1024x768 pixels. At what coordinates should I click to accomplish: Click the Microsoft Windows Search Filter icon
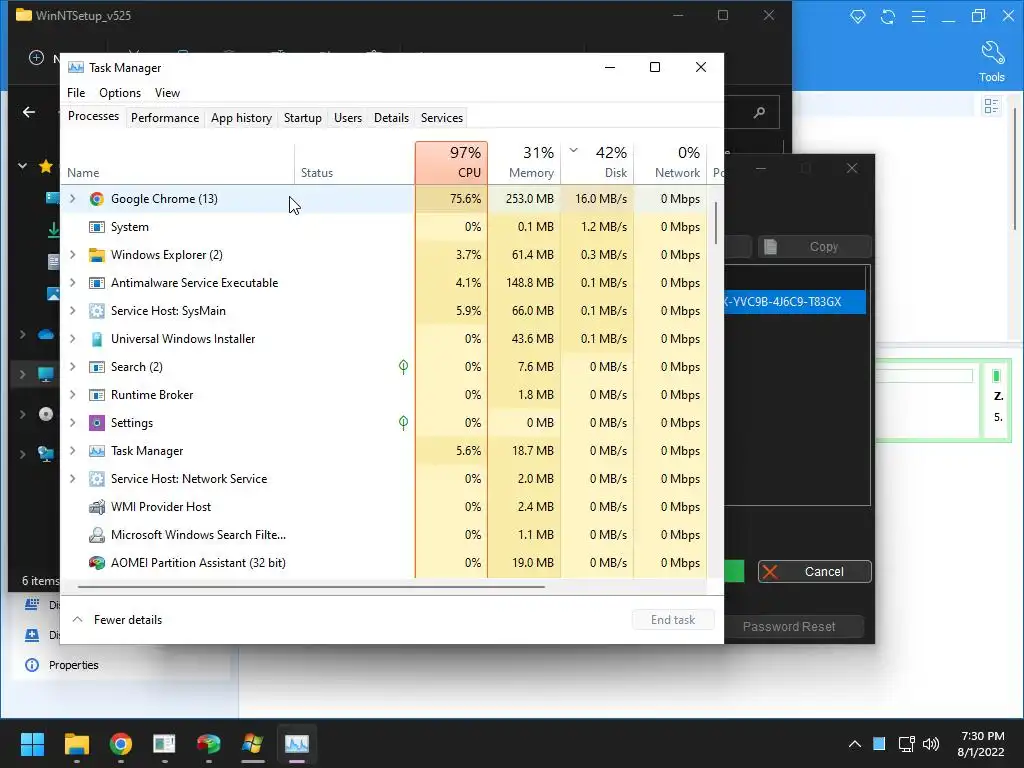coord(97,536)
